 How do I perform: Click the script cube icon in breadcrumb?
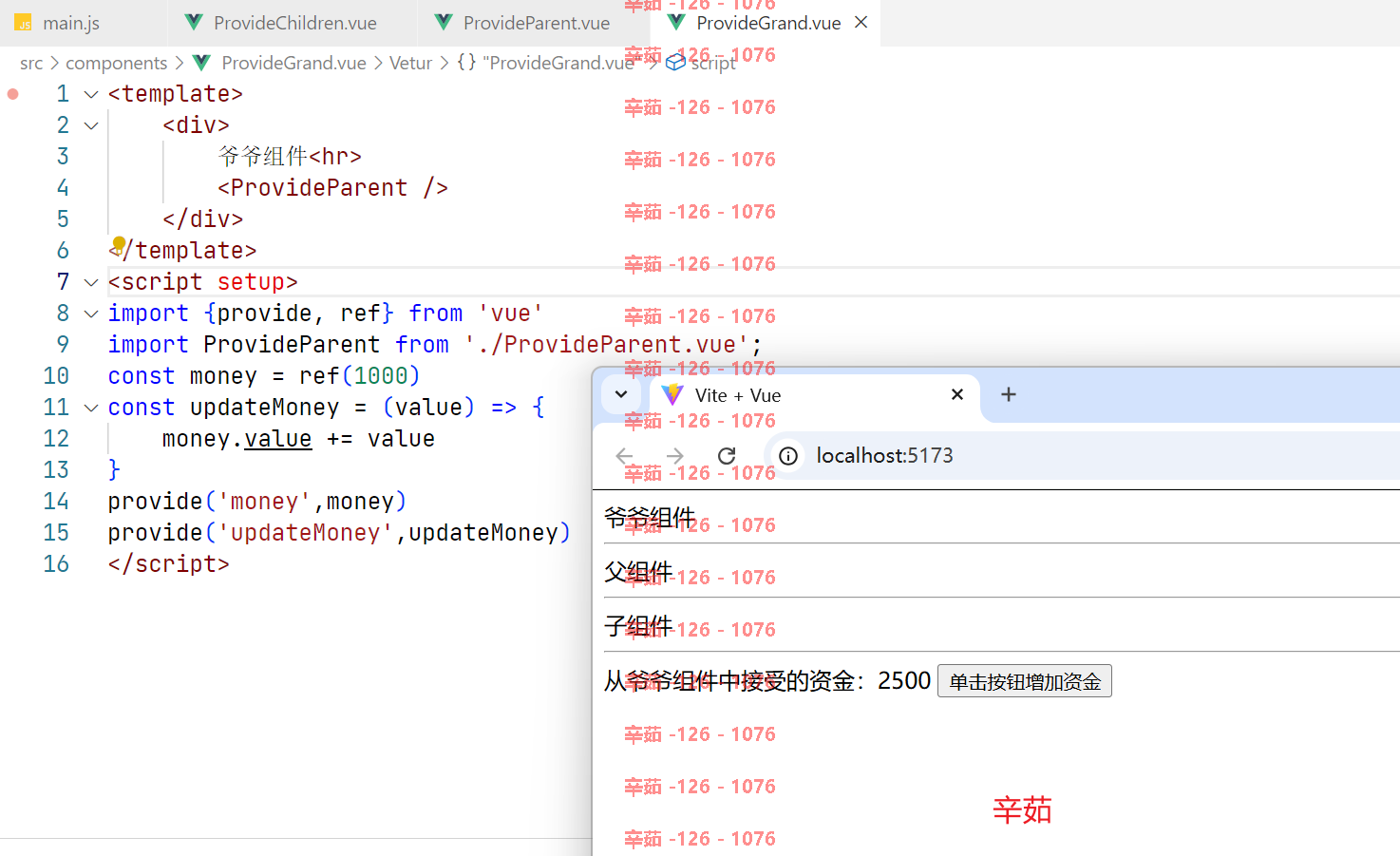click(675, 63)
